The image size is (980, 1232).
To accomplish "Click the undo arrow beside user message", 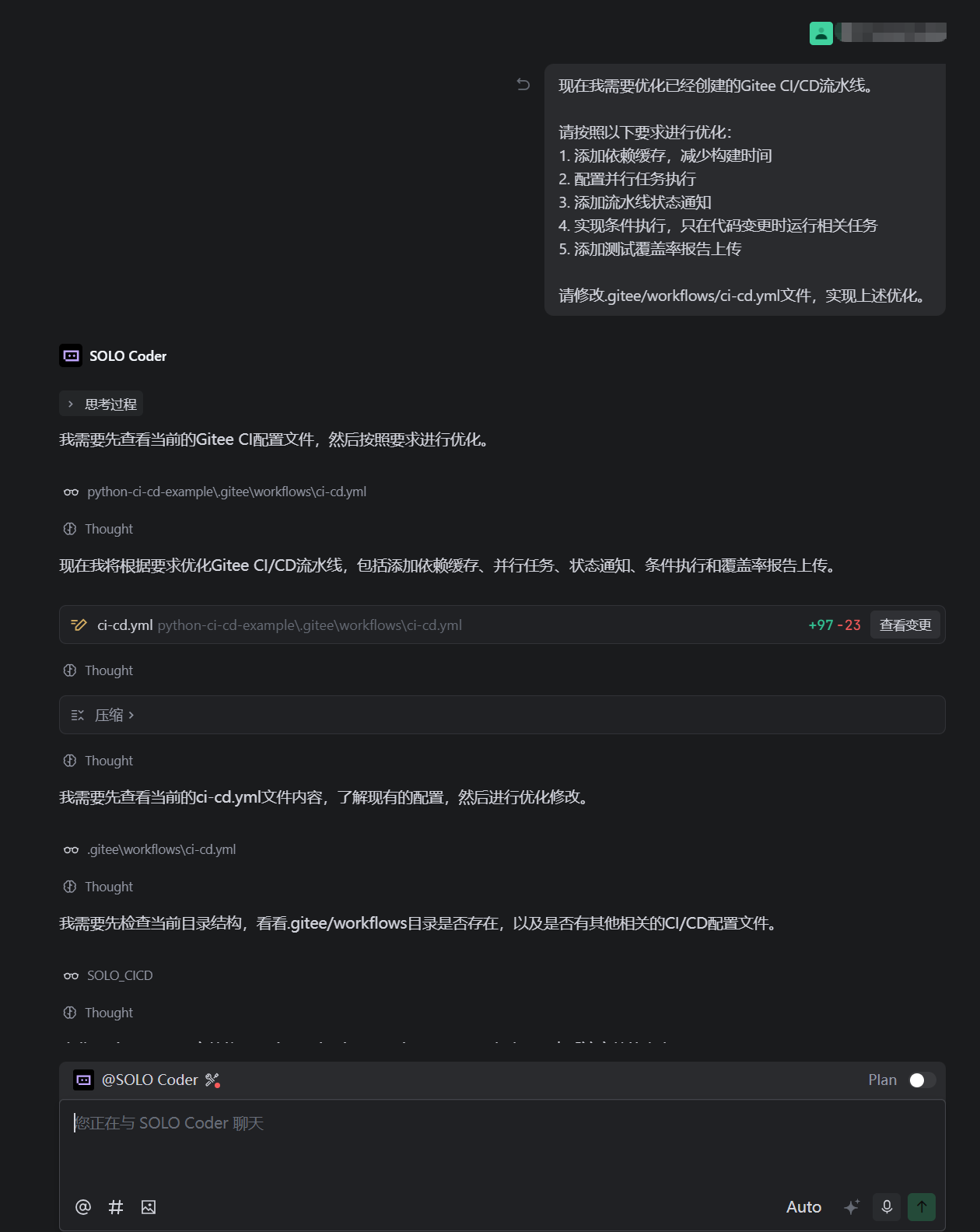I will coord(523,84).
